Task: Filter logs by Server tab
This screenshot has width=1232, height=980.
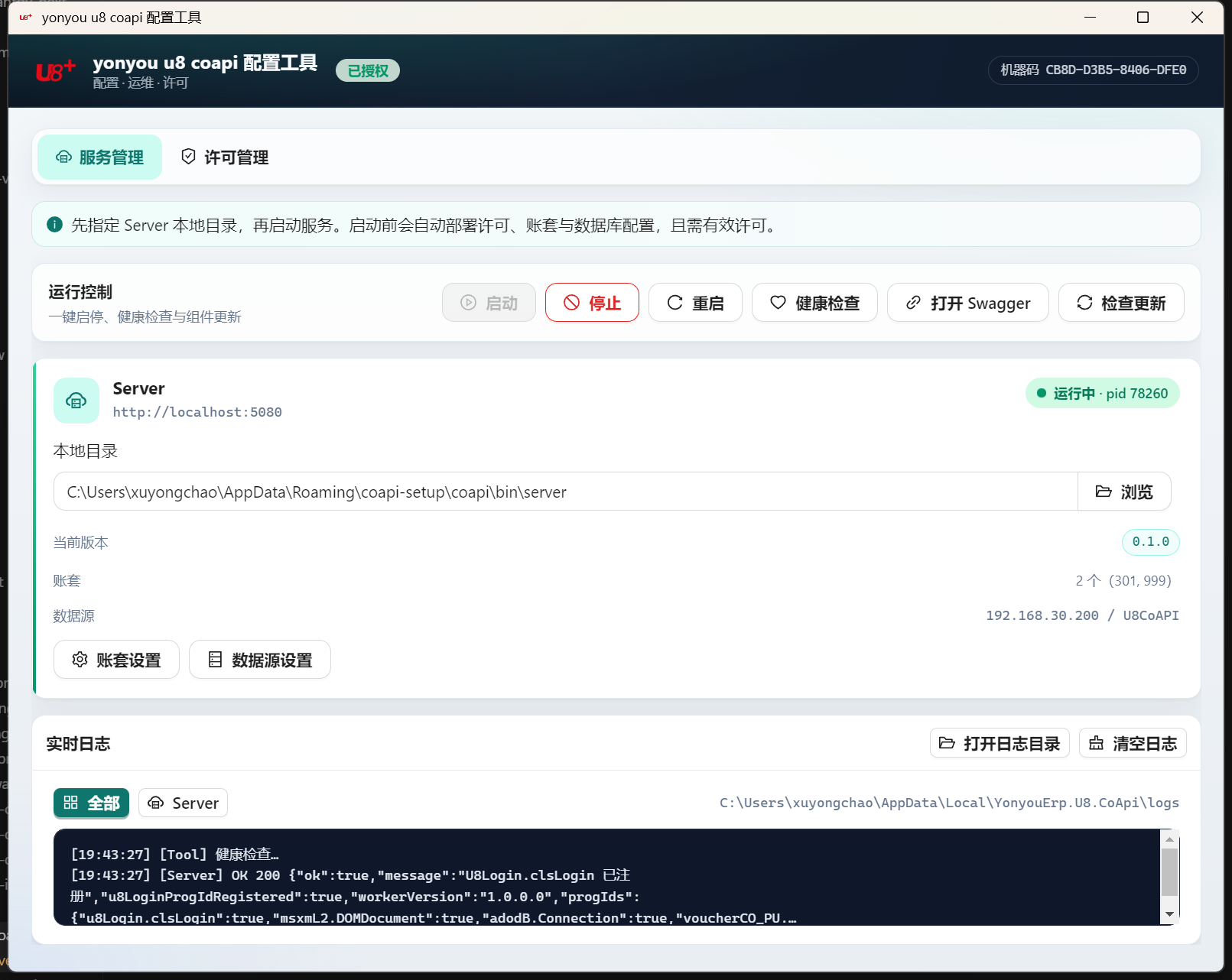Action: point(183,803)
